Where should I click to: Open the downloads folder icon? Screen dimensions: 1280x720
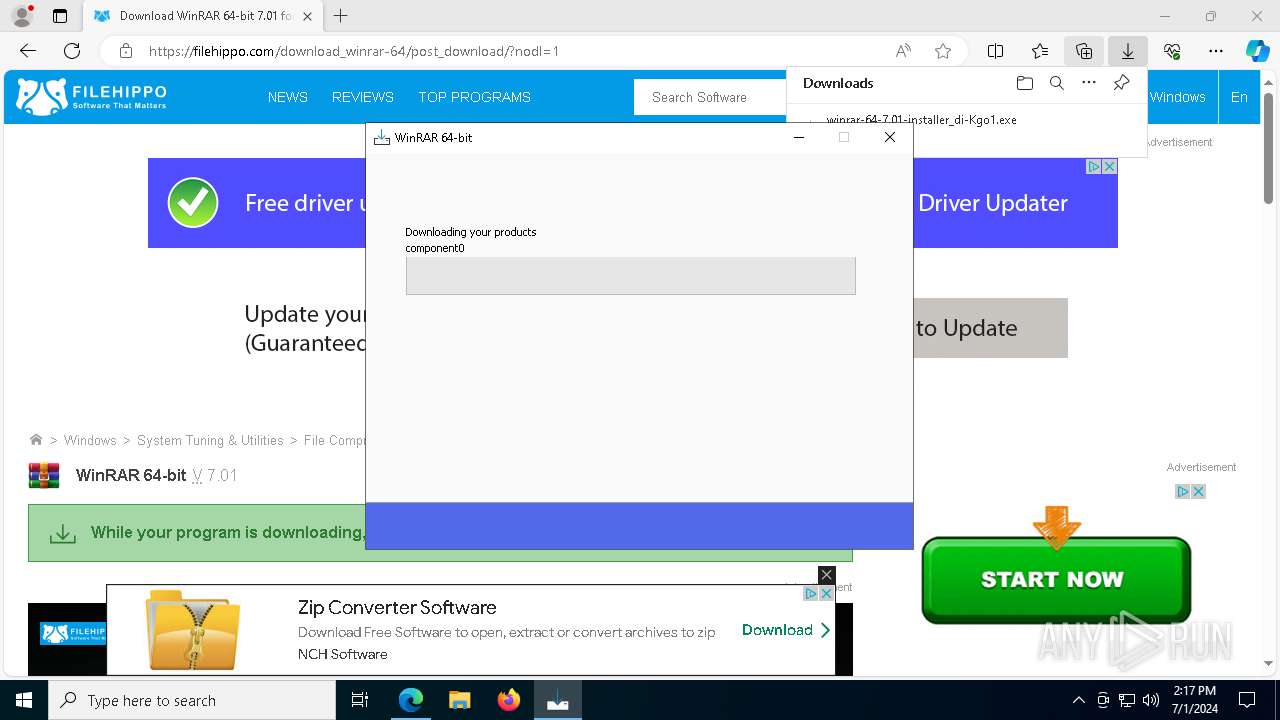[1024, 83]
